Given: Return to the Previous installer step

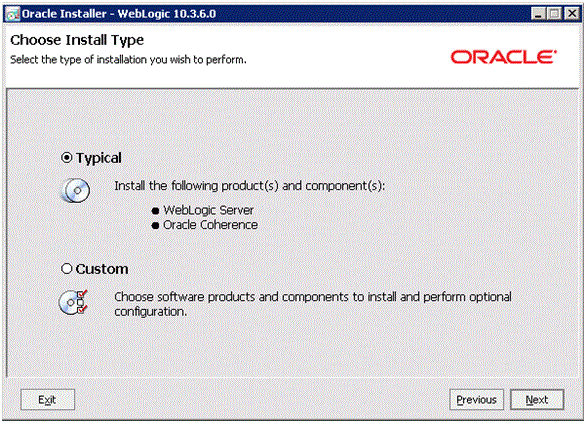Looking at the screenshot, I should coord(476,399).
